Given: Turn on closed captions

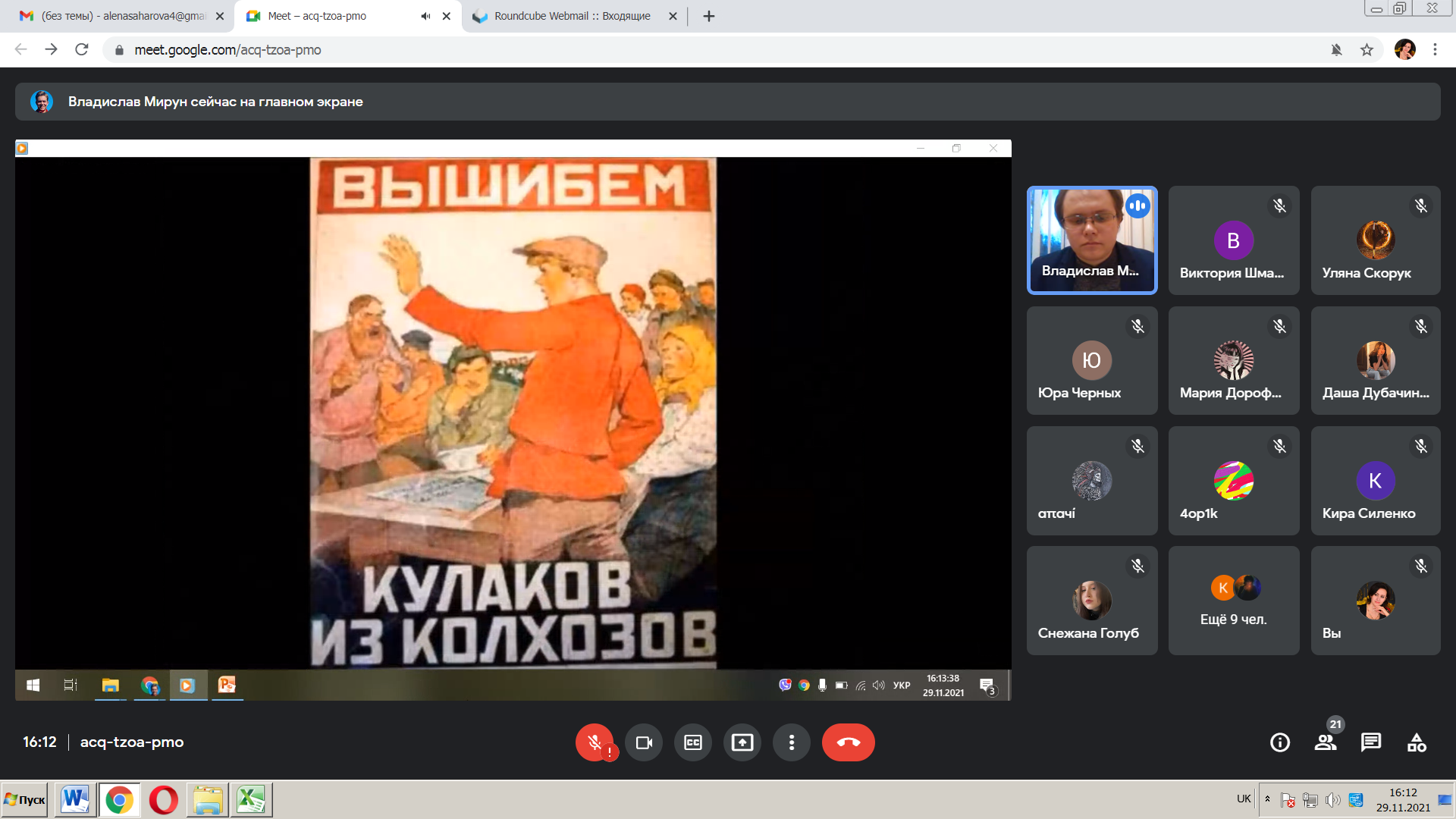Looking at the screenshot, I should 693,742.
